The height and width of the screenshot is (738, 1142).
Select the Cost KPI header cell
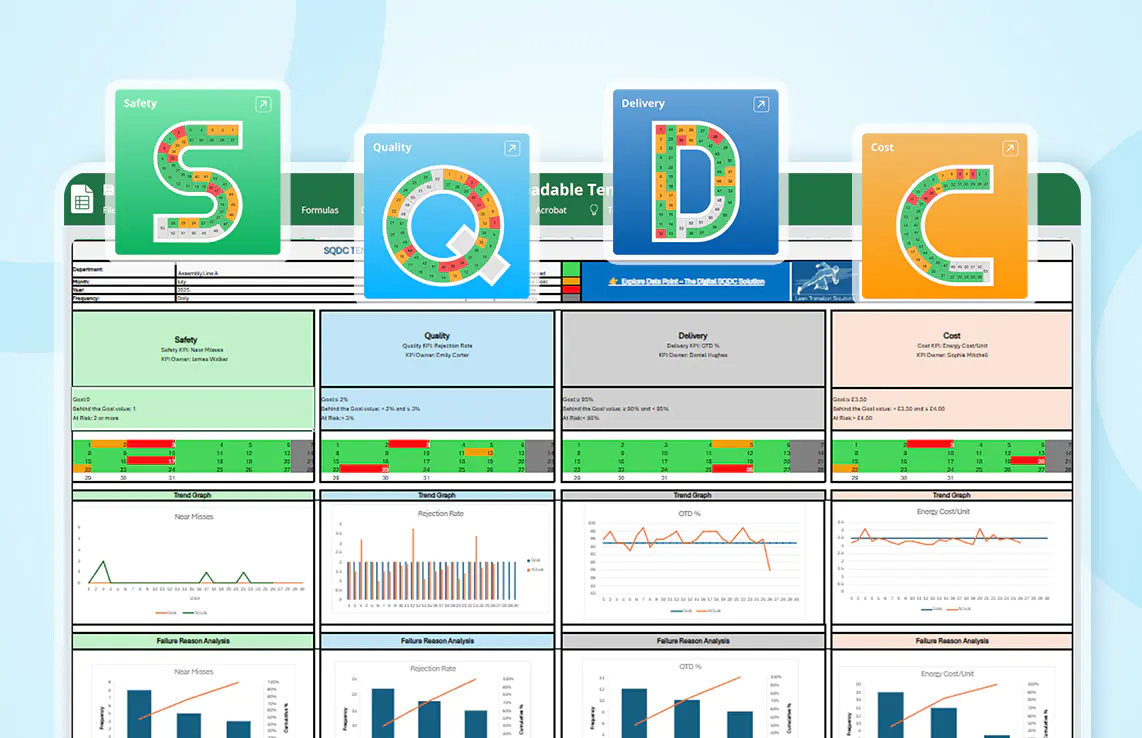951,349
